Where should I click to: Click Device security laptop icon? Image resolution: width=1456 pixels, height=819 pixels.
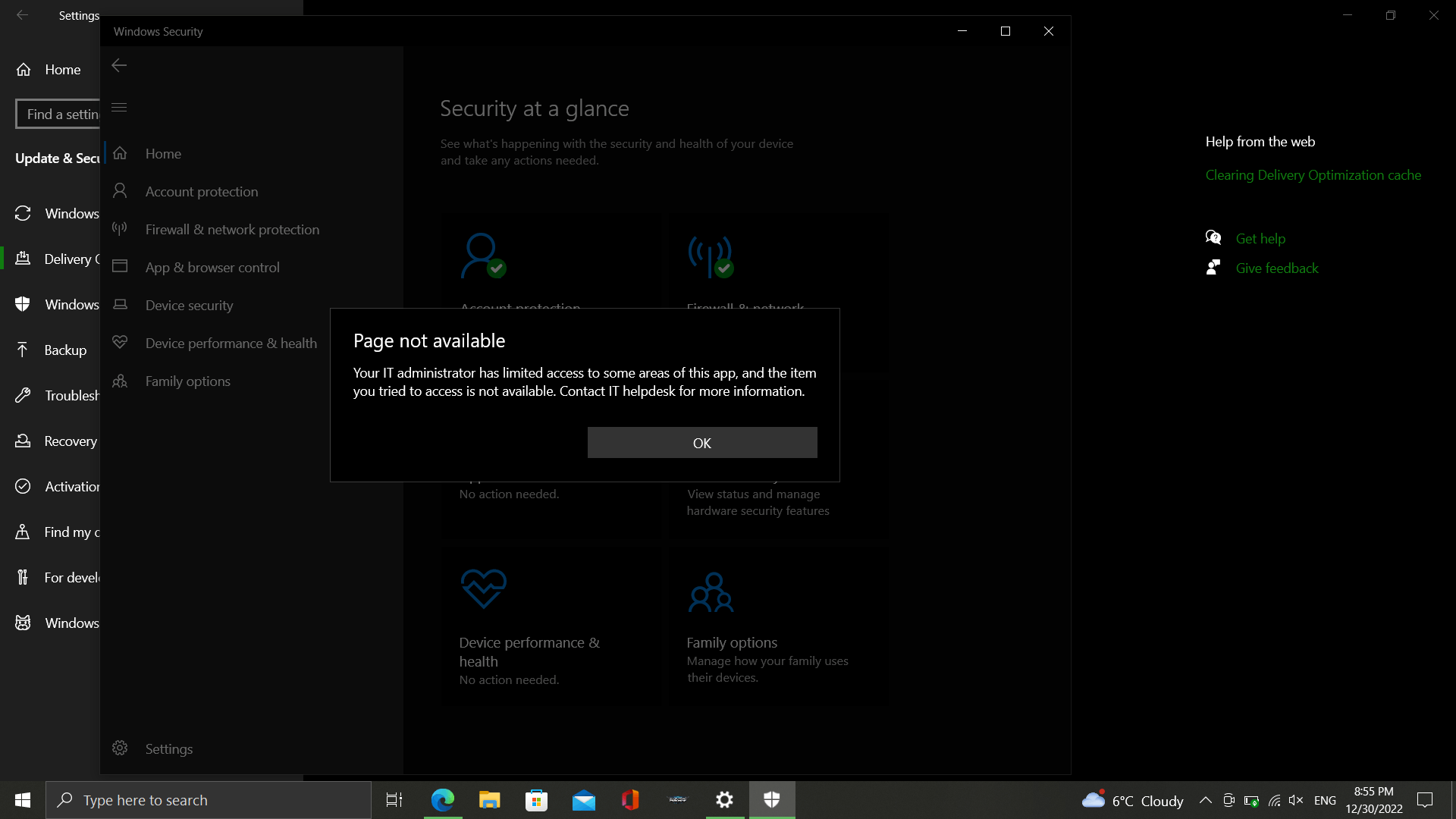click(120, 304)
